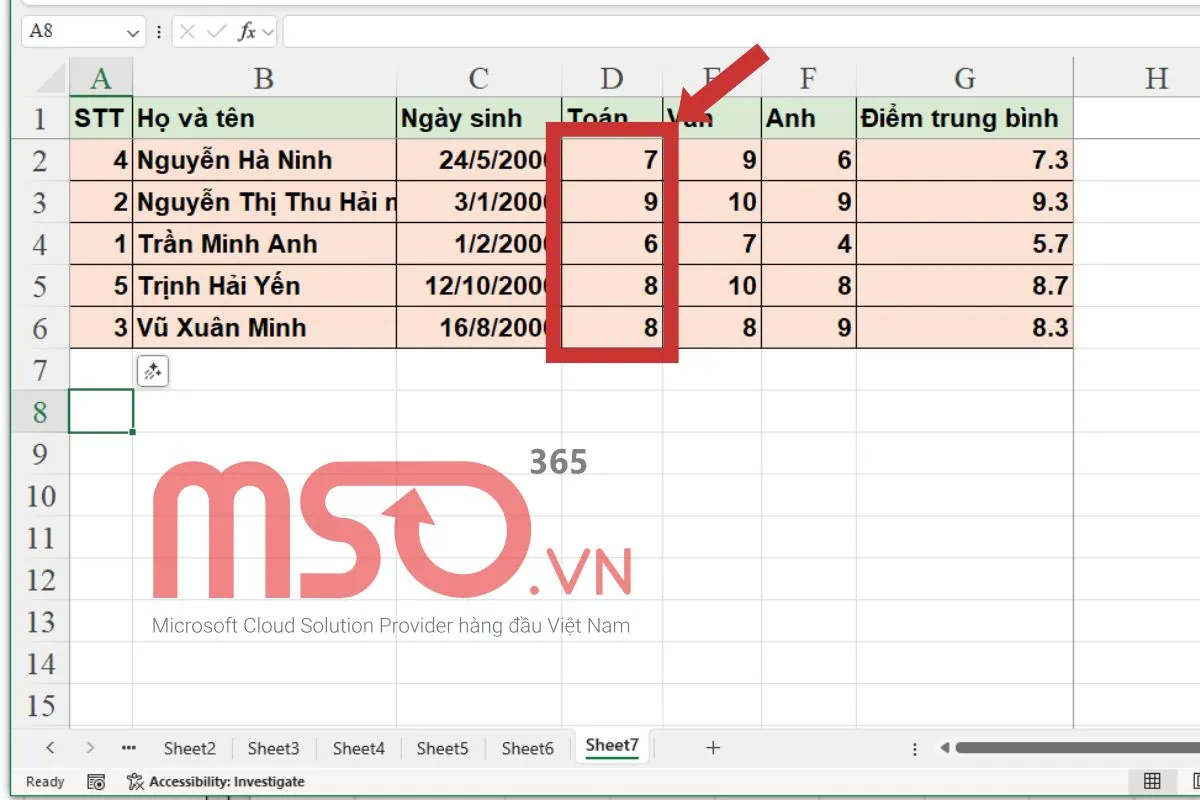Select the cell containing Trịnh Hải Yến
Image resolution: width=1200 pixels, height=800 pixels.
[x=264, y=286]
